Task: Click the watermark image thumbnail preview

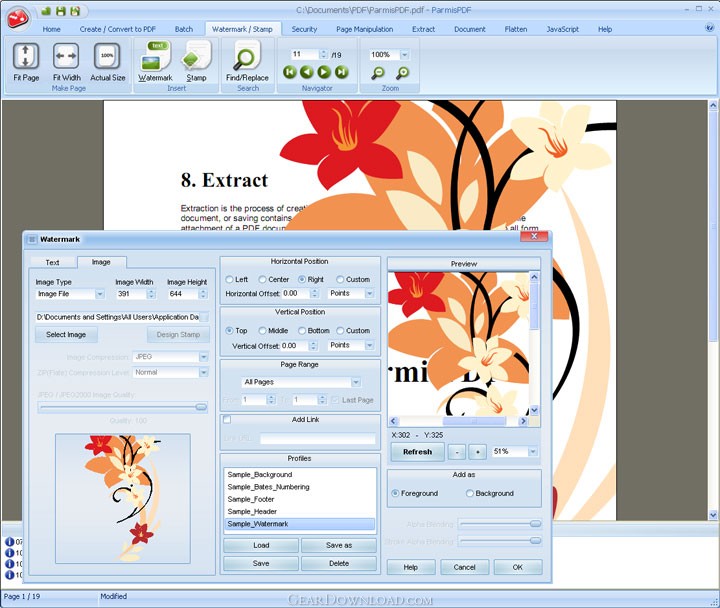Action: click(x=123, y=498)
